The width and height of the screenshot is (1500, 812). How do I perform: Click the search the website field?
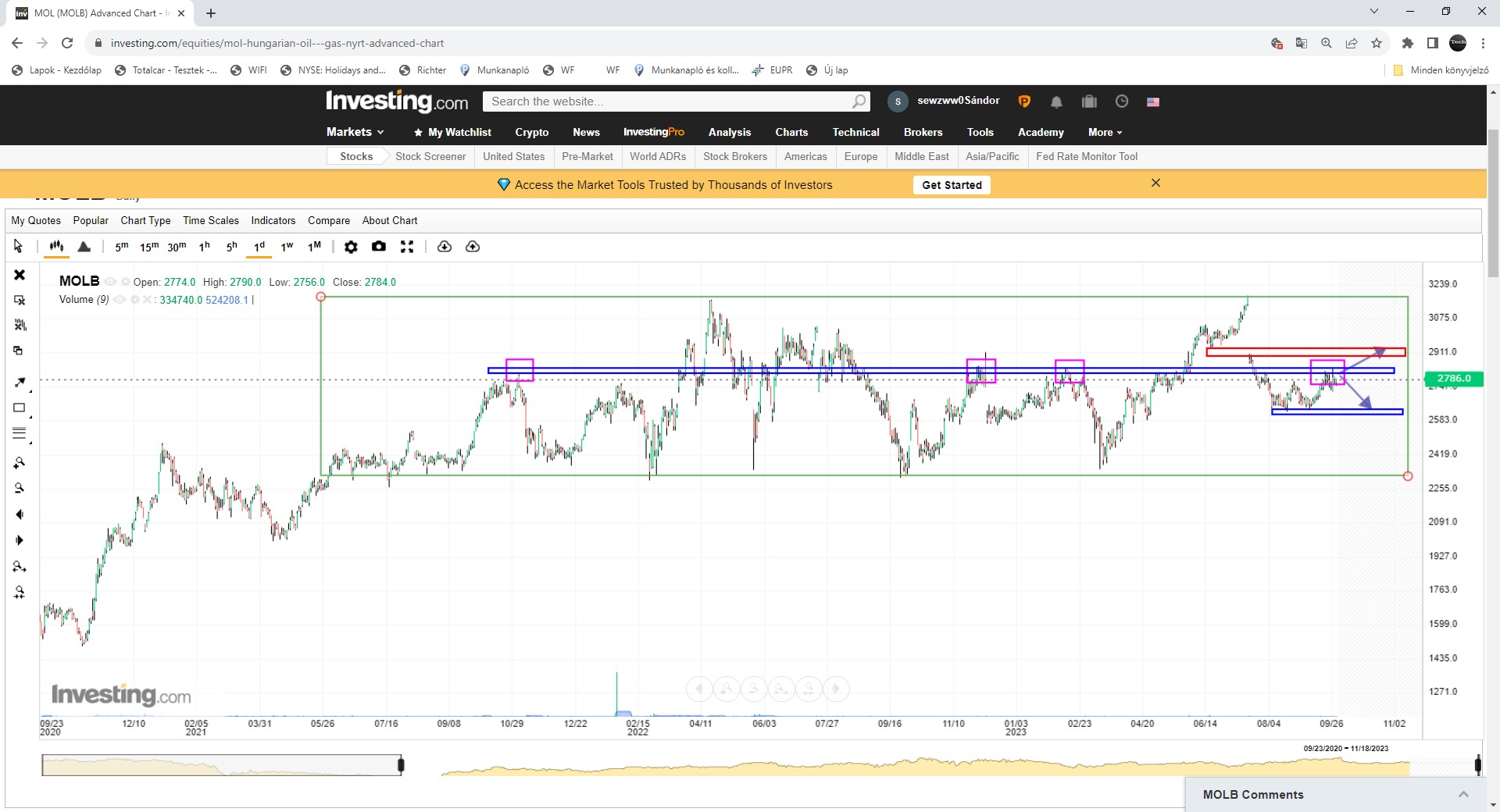coord(677,101)
